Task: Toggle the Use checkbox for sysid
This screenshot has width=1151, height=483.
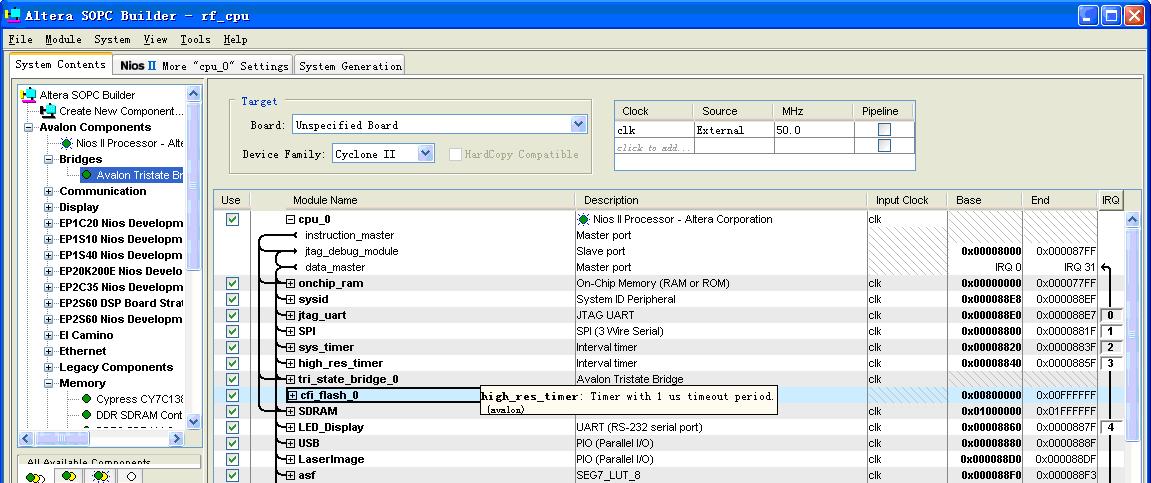Action: point(232,299)
